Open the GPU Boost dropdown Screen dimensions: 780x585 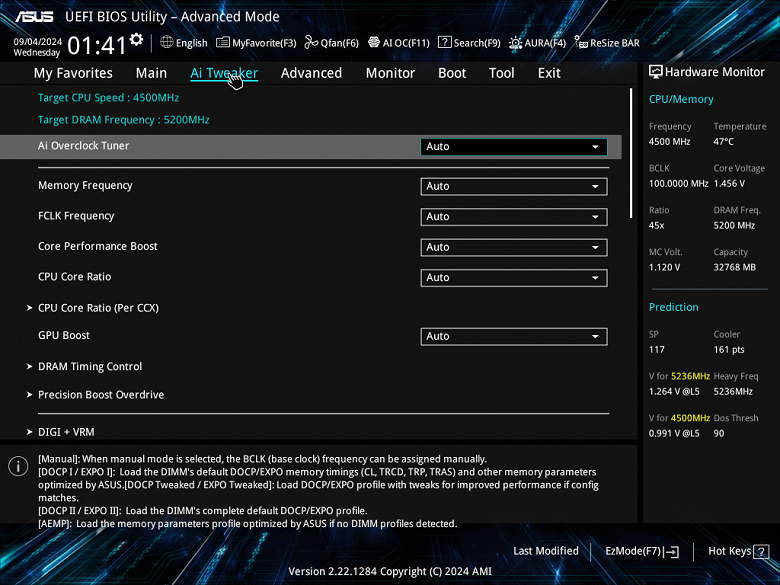(514, 336)
